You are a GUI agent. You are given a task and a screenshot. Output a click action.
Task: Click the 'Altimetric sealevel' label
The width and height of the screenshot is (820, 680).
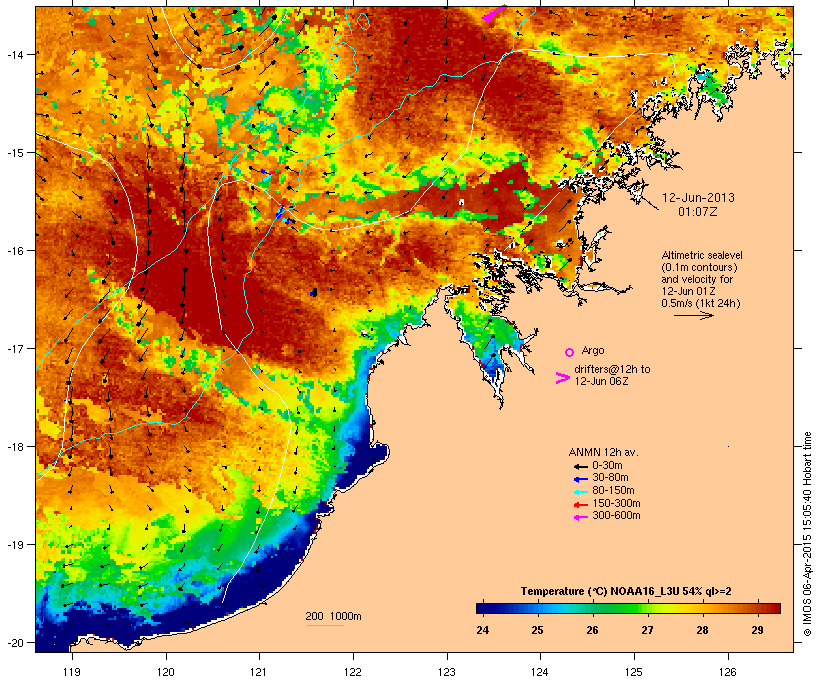tap(702, 255)
